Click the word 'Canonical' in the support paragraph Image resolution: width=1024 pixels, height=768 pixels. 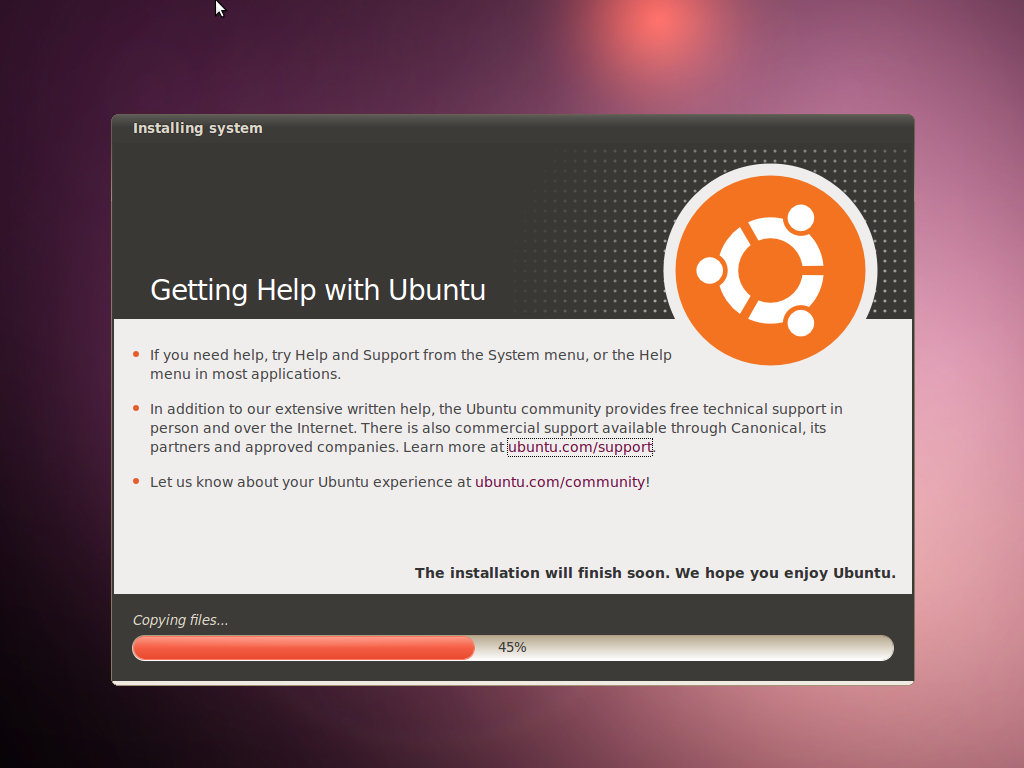(766, 428)
